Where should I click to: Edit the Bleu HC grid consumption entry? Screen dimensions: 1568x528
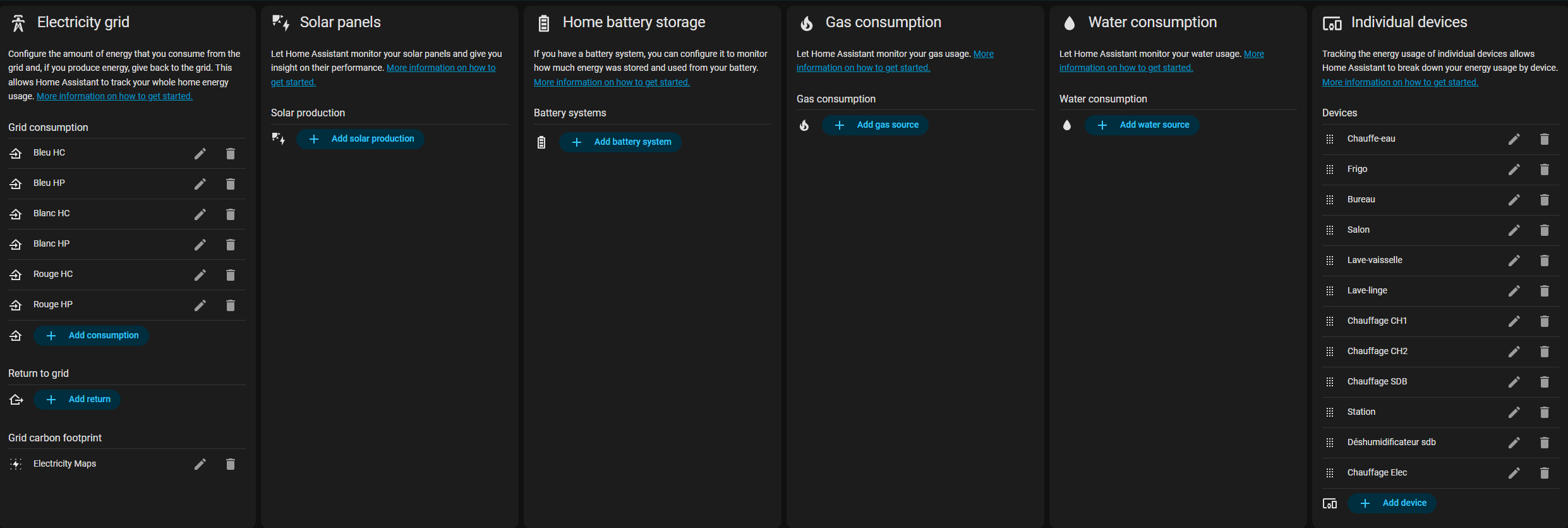coord(200,154)
